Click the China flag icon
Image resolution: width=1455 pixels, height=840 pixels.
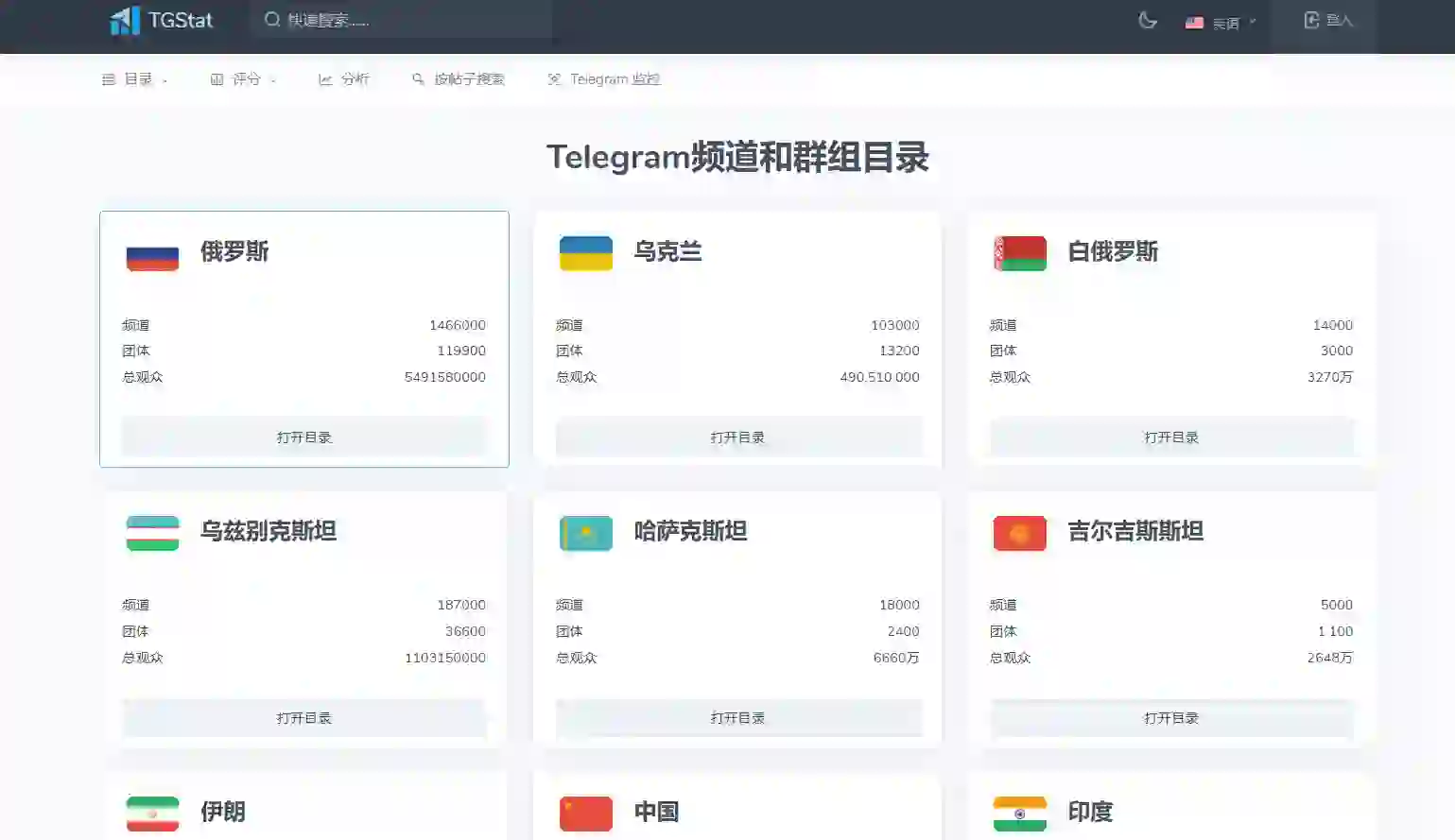click(585, 811)
